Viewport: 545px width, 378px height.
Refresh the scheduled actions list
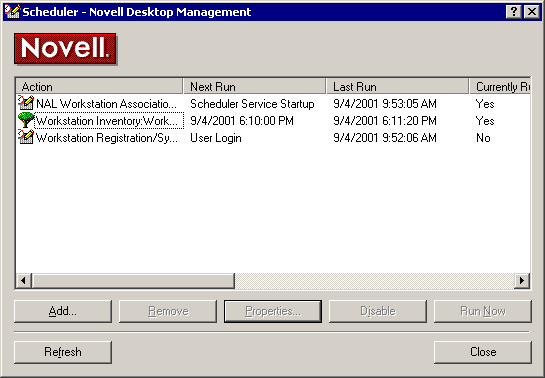click(x=63, y=352)
